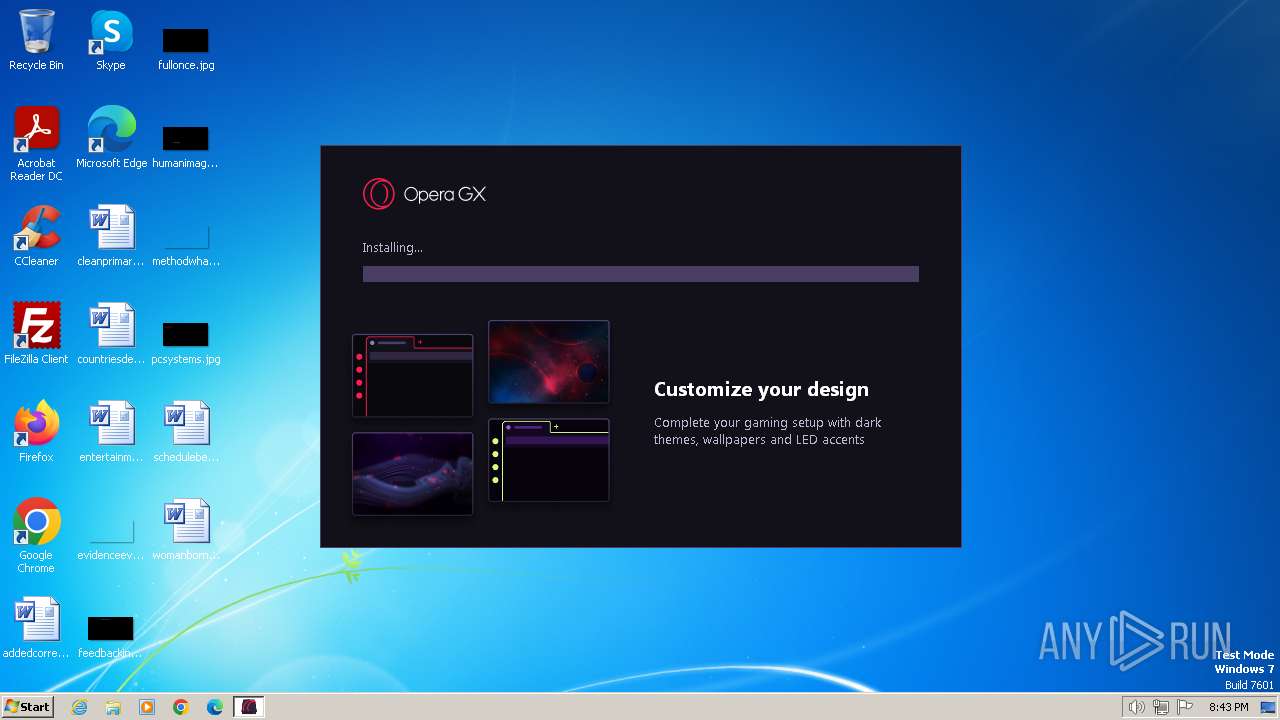Click the purple waves wallpaper preview
The width and height of the screenshot is (1280, 720).
tap(412, 474)
